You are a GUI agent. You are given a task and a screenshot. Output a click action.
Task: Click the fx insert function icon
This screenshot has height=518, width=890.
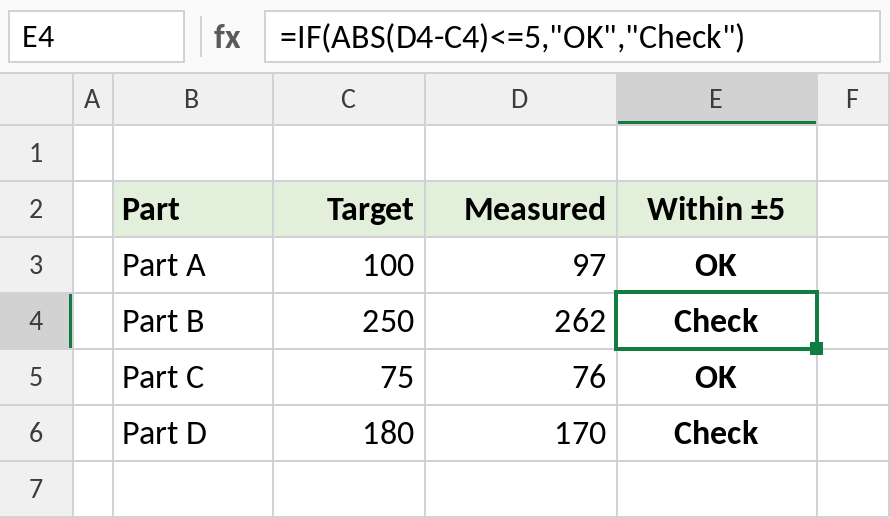point(227,37)
